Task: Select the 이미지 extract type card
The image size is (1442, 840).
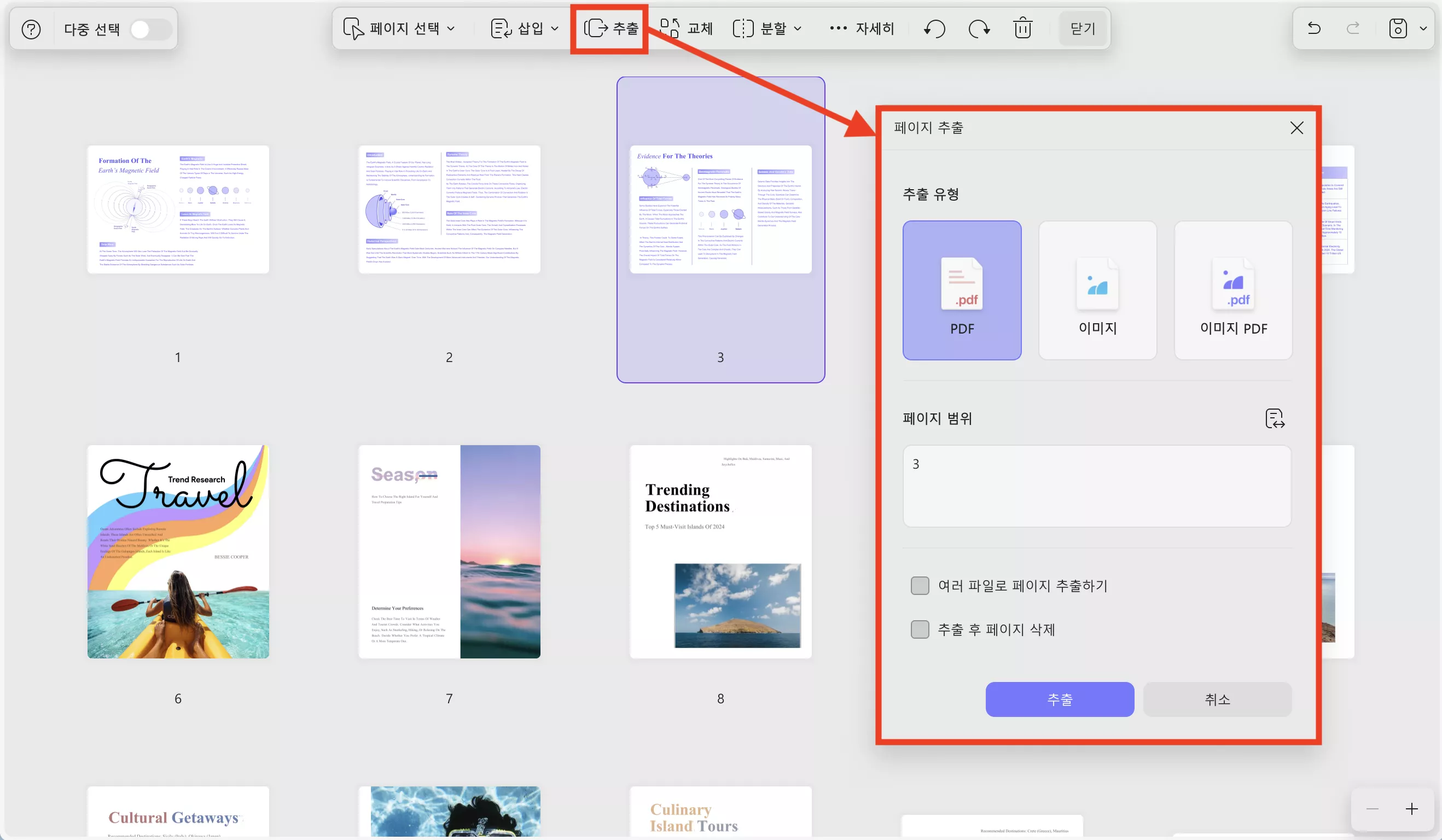Action: [1097, 291]
